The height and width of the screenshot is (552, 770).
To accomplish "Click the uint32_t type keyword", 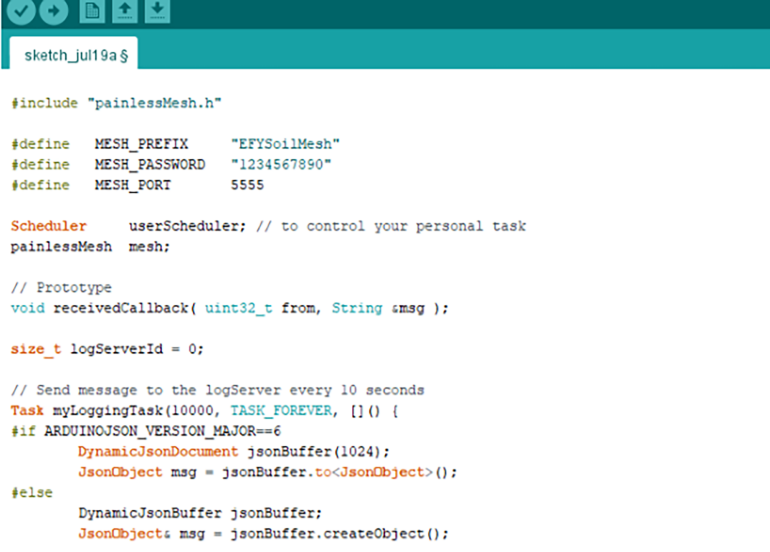I will (239, 308).
